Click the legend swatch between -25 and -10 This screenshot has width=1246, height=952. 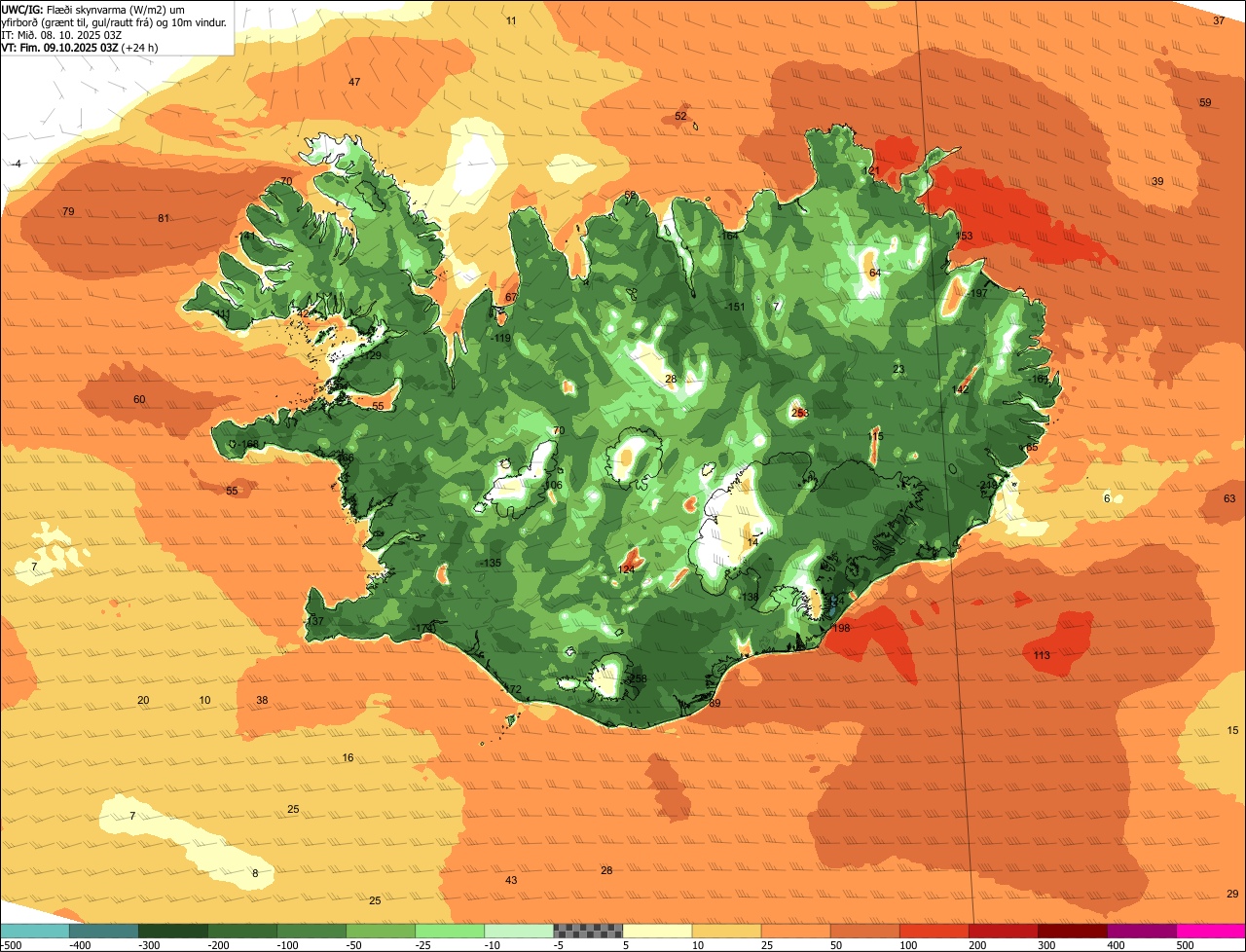pos(450,931)
